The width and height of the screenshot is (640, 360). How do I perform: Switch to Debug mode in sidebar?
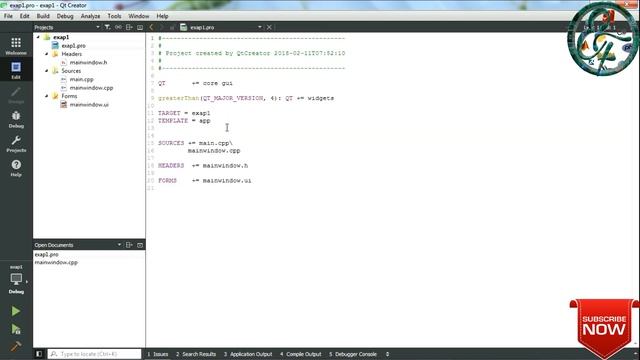16,119
